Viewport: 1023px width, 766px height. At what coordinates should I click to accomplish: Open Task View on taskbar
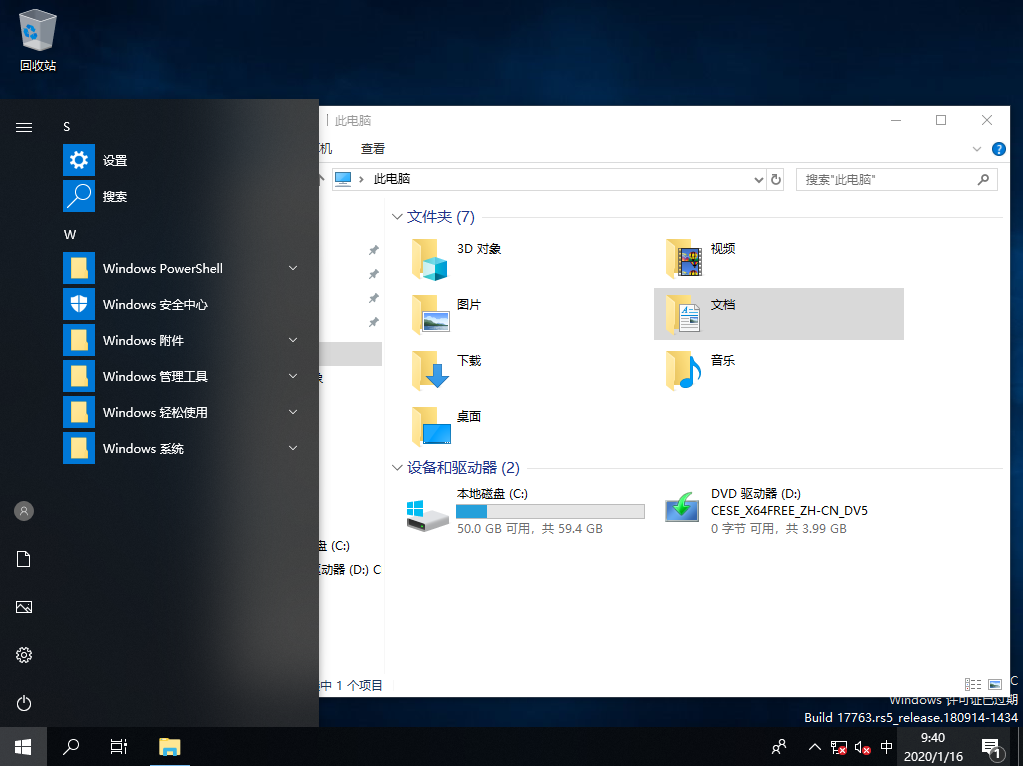[119, 746]
